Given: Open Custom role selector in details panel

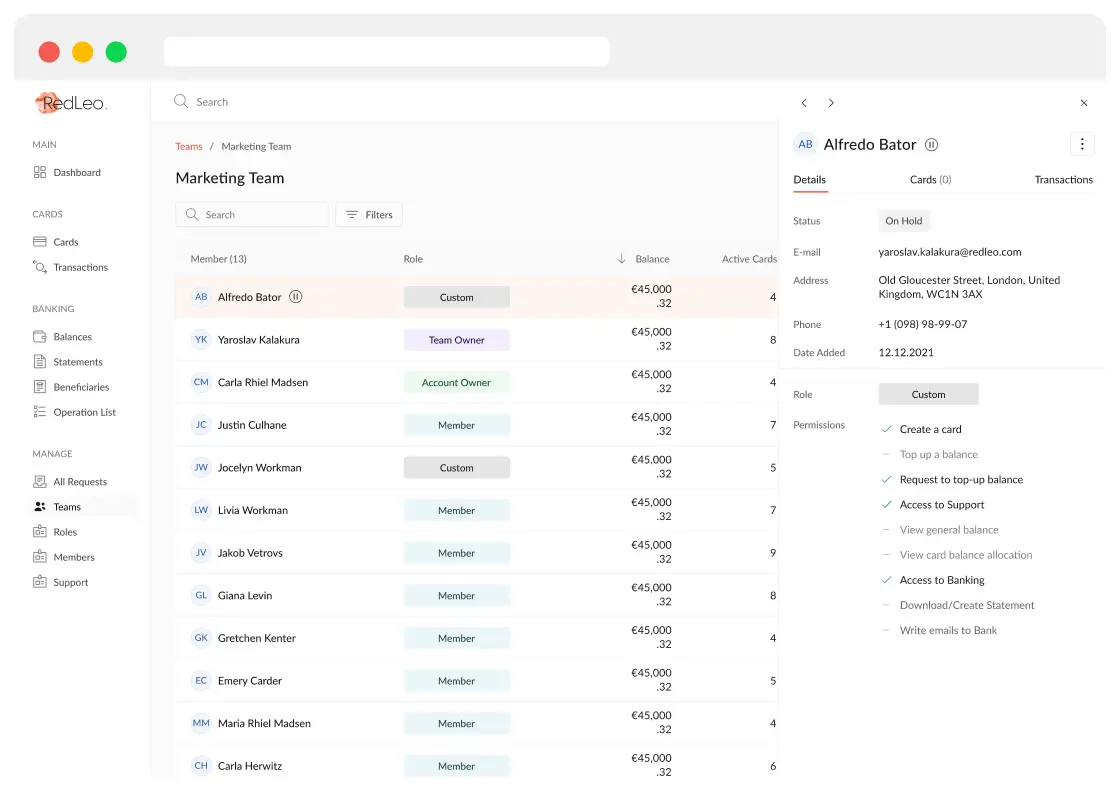Looking at the screenshot, I should [928, 394].
